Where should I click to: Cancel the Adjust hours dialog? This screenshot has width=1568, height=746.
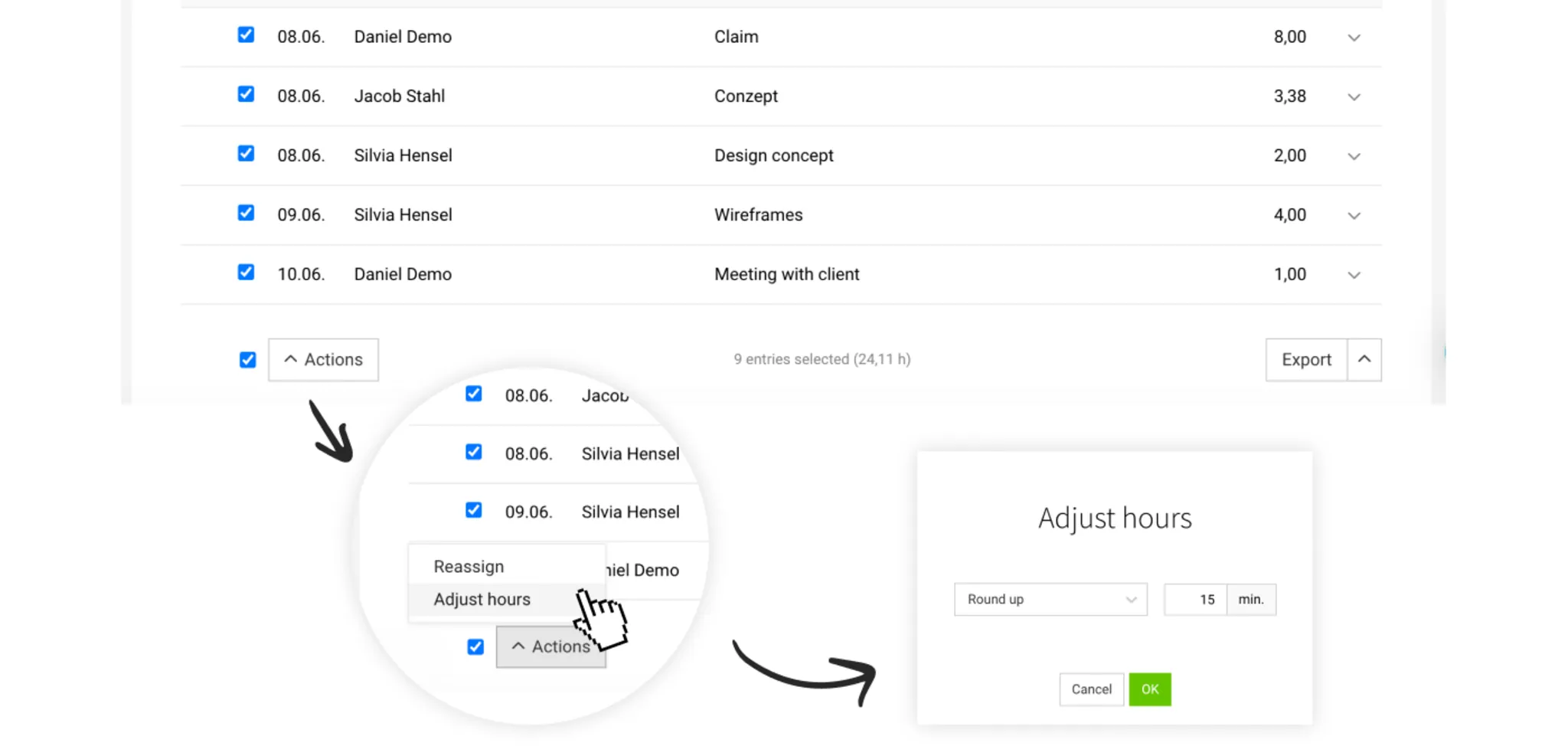click(1091, 689)
